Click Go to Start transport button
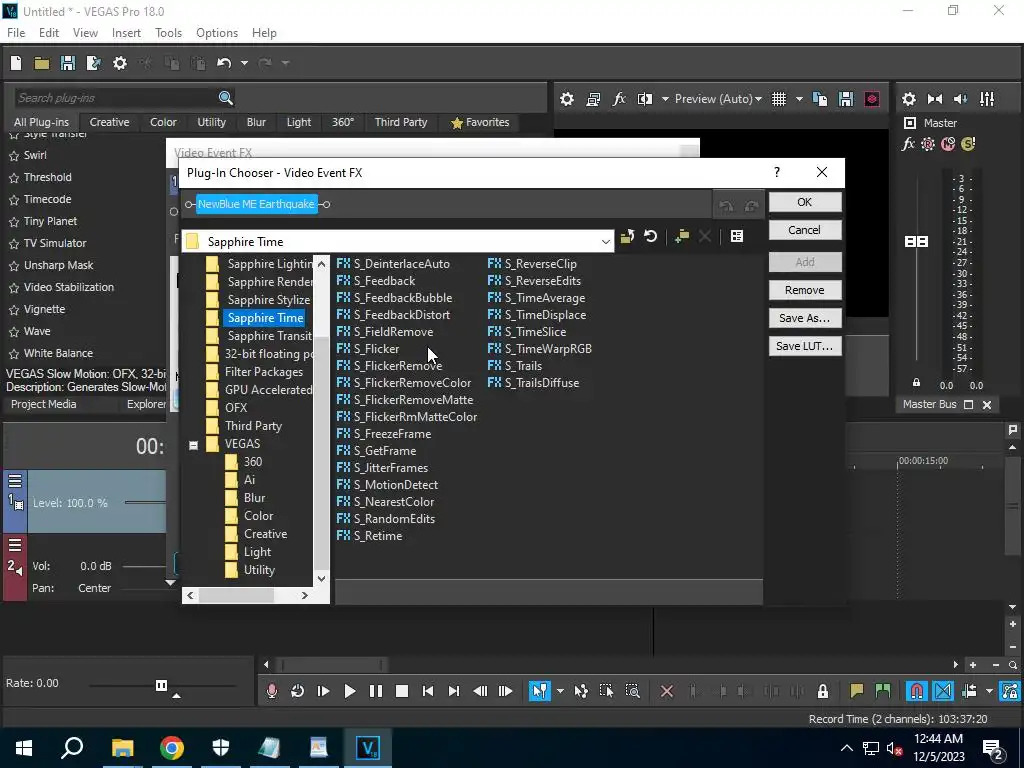The image size is (1024, 768). pos(428,691)
